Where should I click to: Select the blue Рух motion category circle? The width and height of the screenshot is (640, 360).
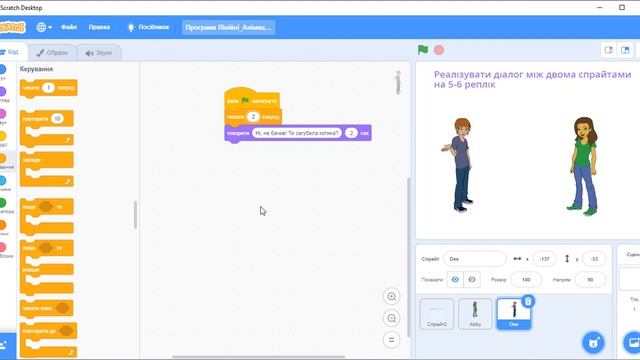3,69
